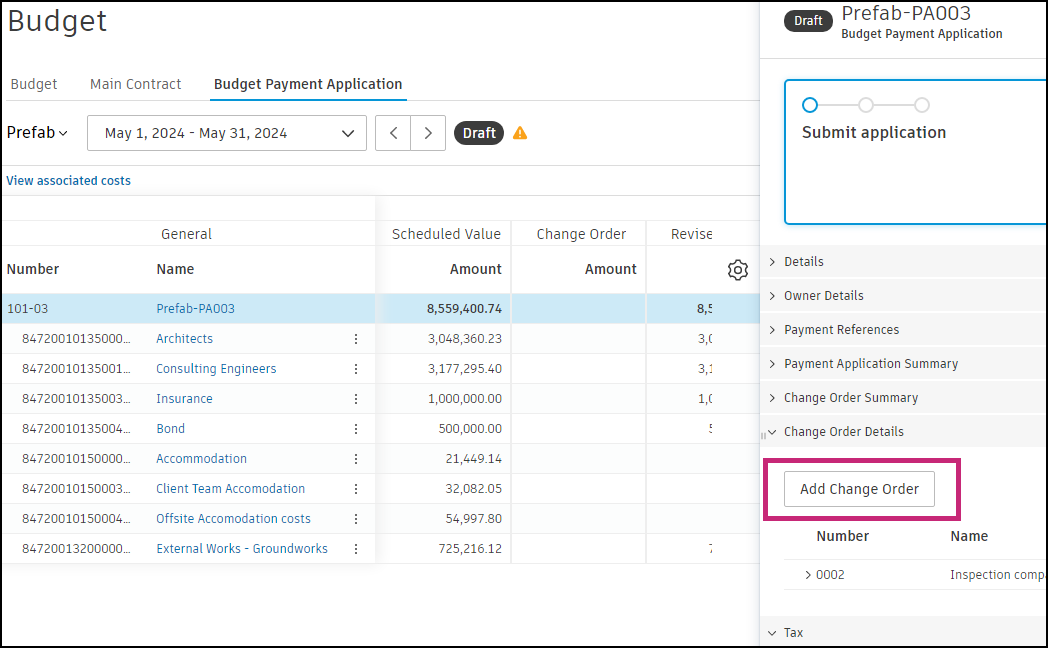The image size is (1048, 648).
Task: Open the Prefab contract selector dropdown
Action: (x=37, y=133)
